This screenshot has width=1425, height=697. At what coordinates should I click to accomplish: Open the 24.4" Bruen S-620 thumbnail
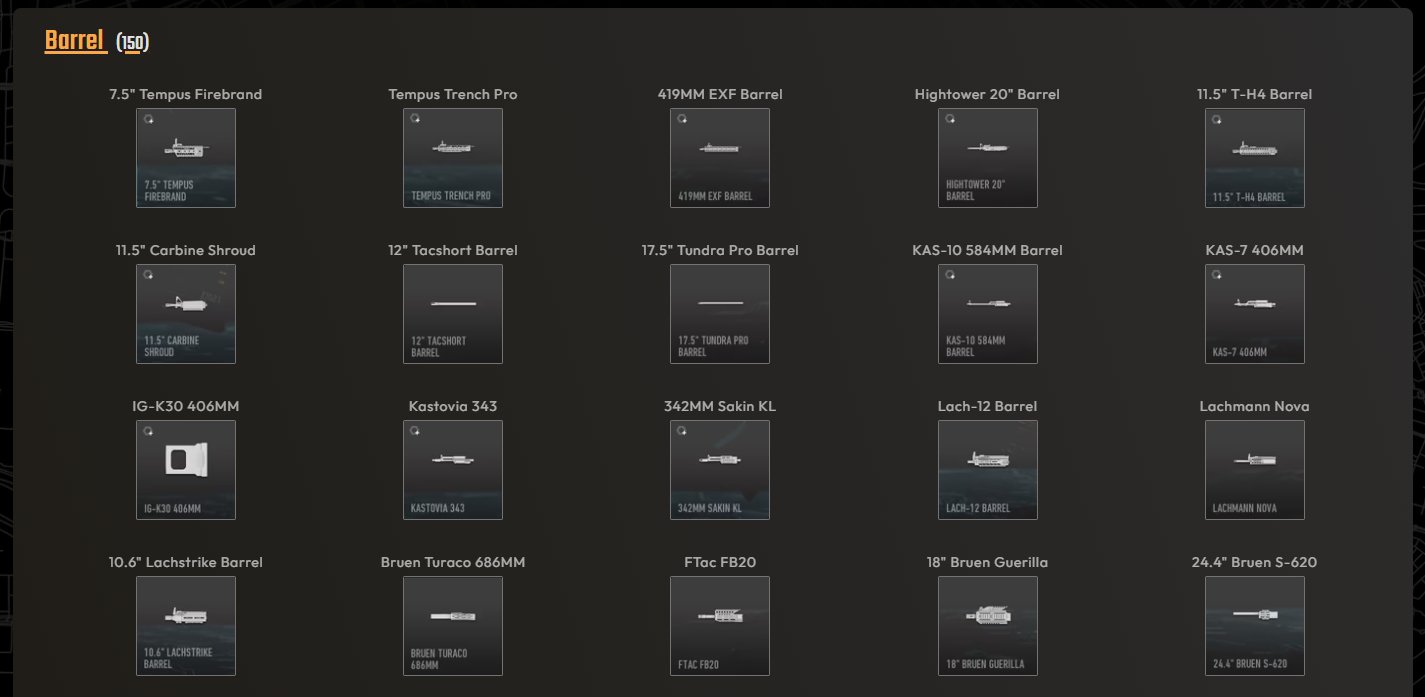[1255, 626]
